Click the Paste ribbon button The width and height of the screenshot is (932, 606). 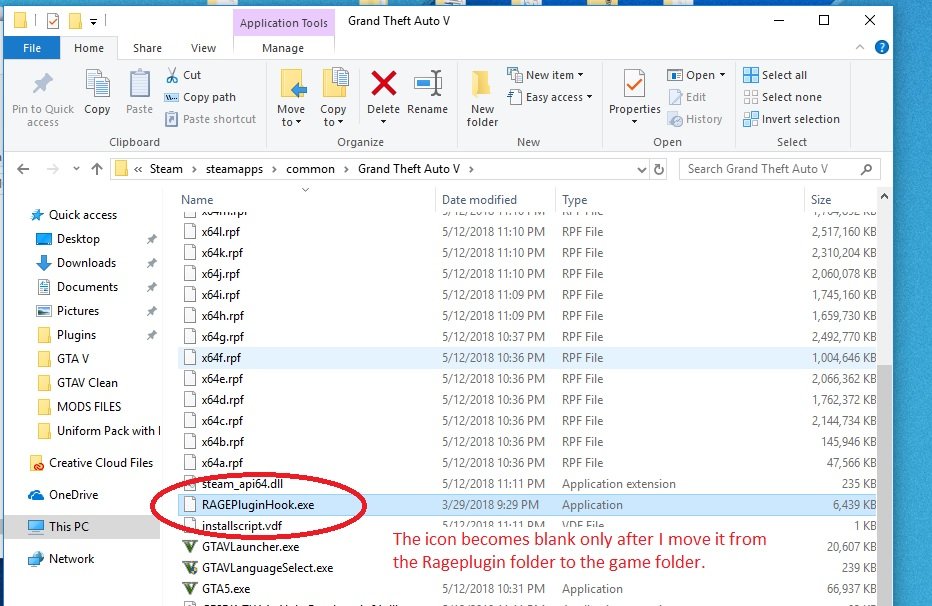(139, 91)
